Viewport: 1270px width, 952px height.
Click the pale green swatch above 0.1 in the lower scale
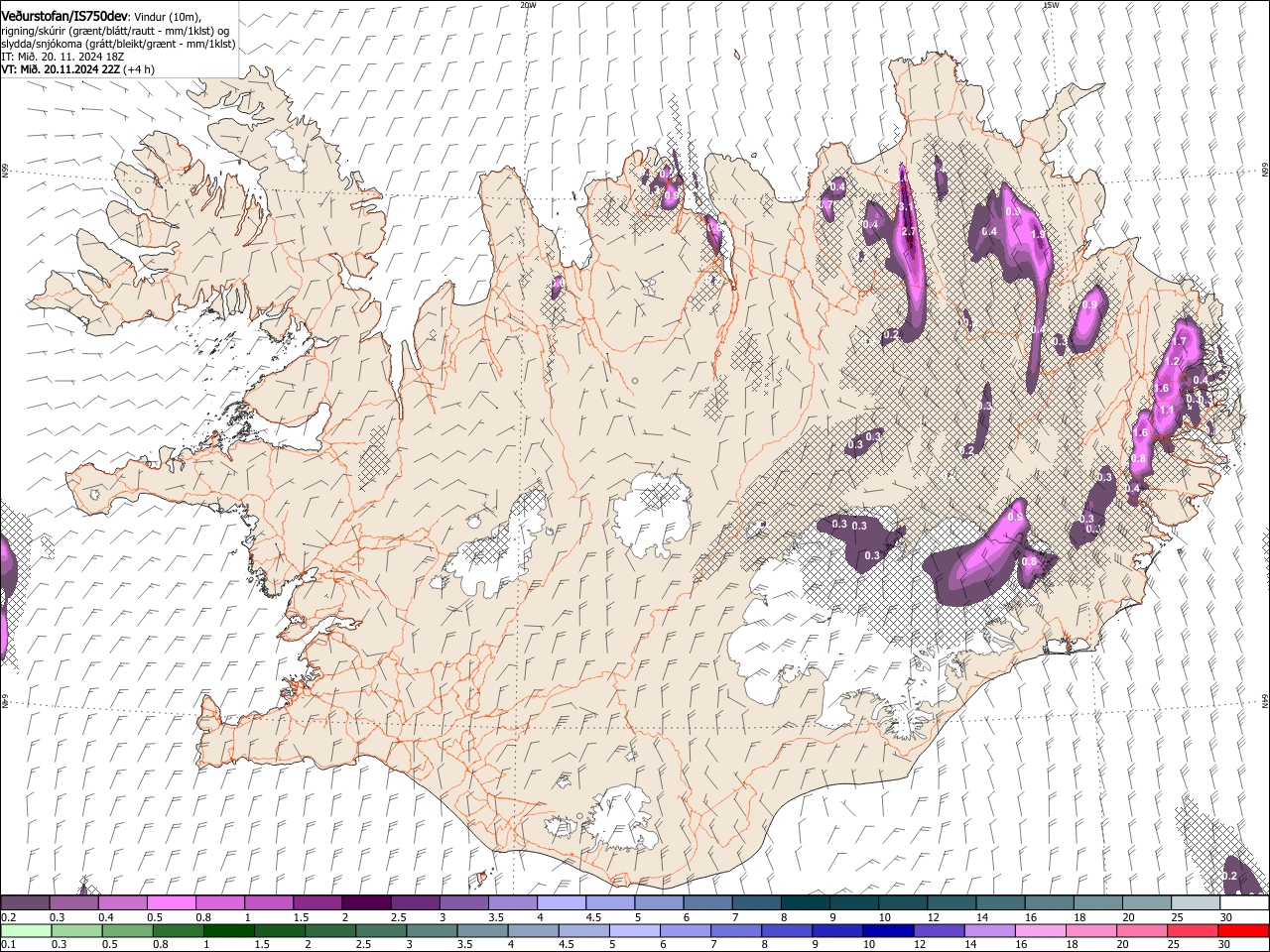pyautogui.click(x=26, y=930)
